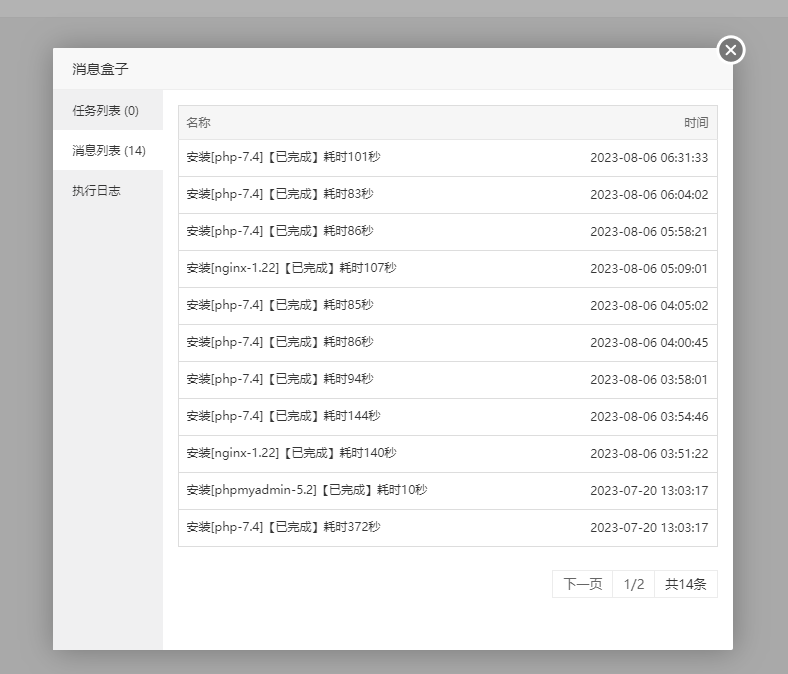Click the 时间 column header
This screenshot has height=674, width=788.
(696, 123)
